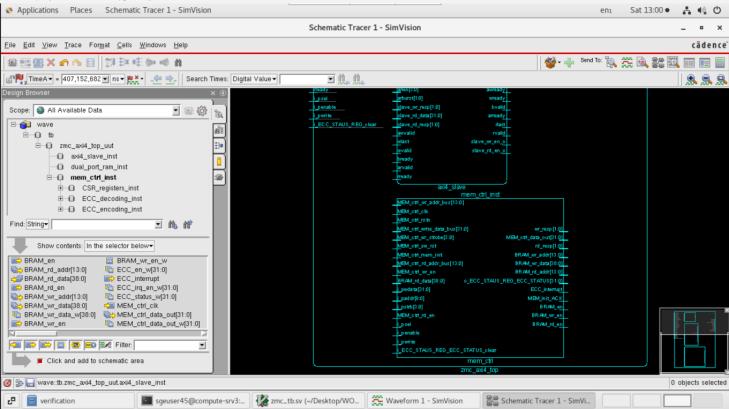
Task: Click the Find binoculars icon in Design Browser
Action: (x=173, y=224)
